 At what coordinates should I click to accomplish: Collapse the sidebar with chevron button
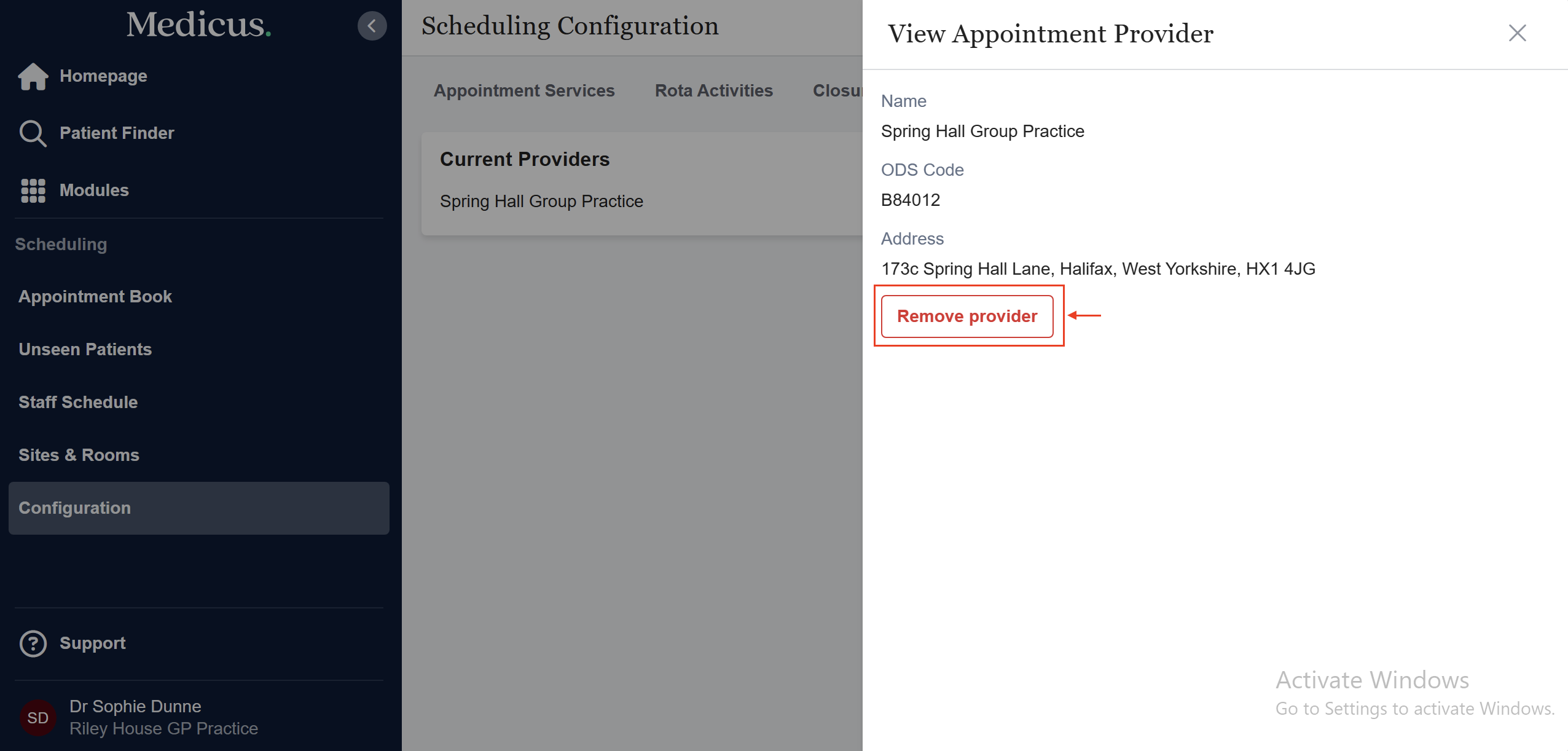(372, 26)
